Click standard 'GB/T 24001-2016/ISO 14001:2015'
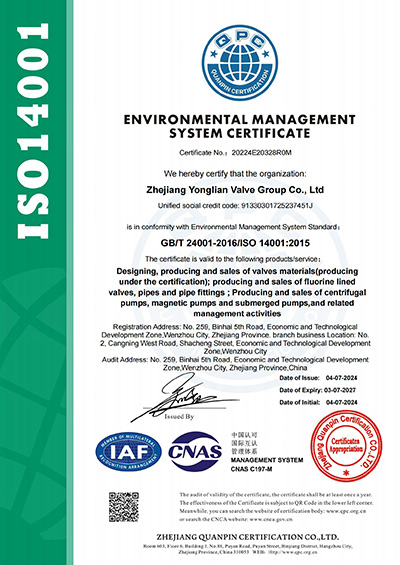Image resolution: width=400 pixels, height=565 pixels. click(235, 243)
